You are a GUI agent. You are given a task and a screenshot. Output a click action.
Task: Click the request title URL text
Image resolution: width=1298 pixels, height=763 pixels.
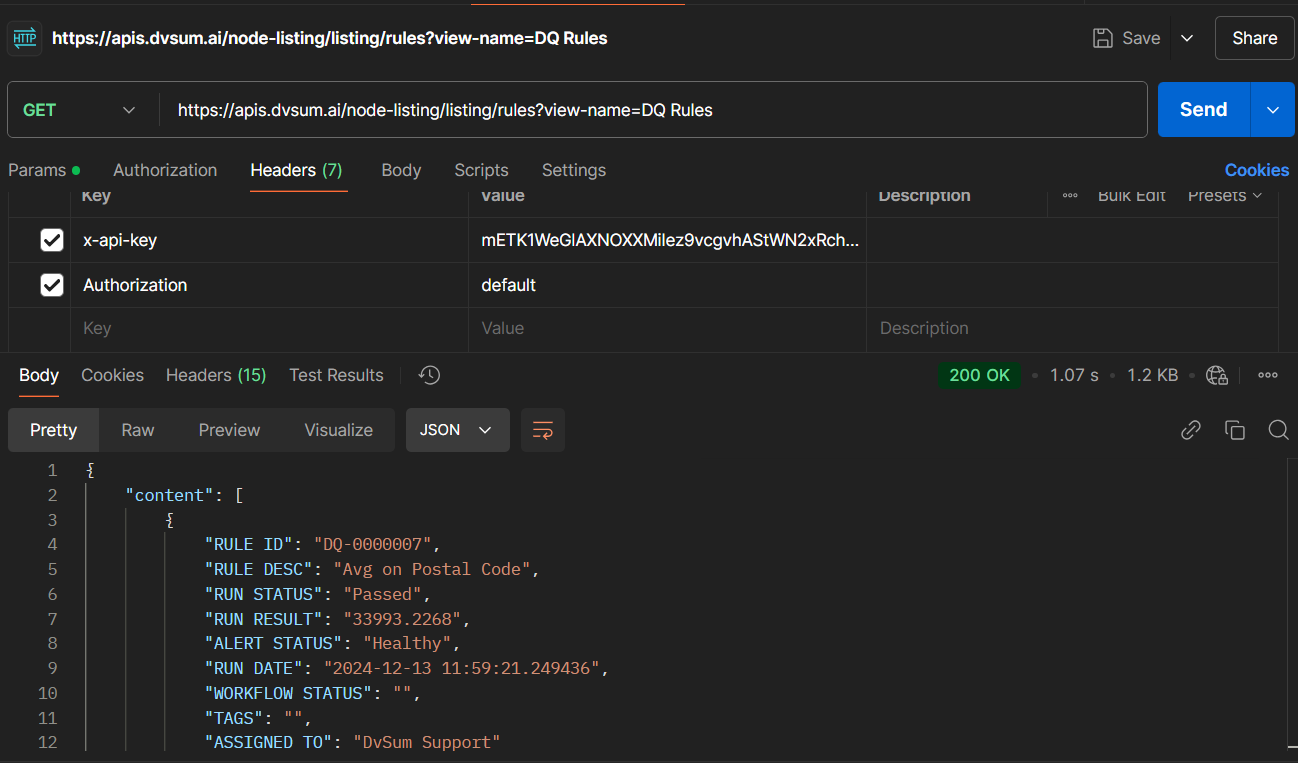[330, 38]
